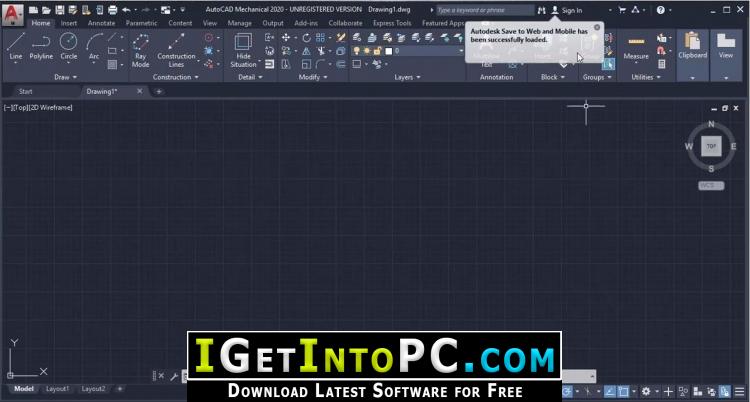Activate Ray Mode construction tool
This screenshot has height=402, width=750.
tap(140, 50)
